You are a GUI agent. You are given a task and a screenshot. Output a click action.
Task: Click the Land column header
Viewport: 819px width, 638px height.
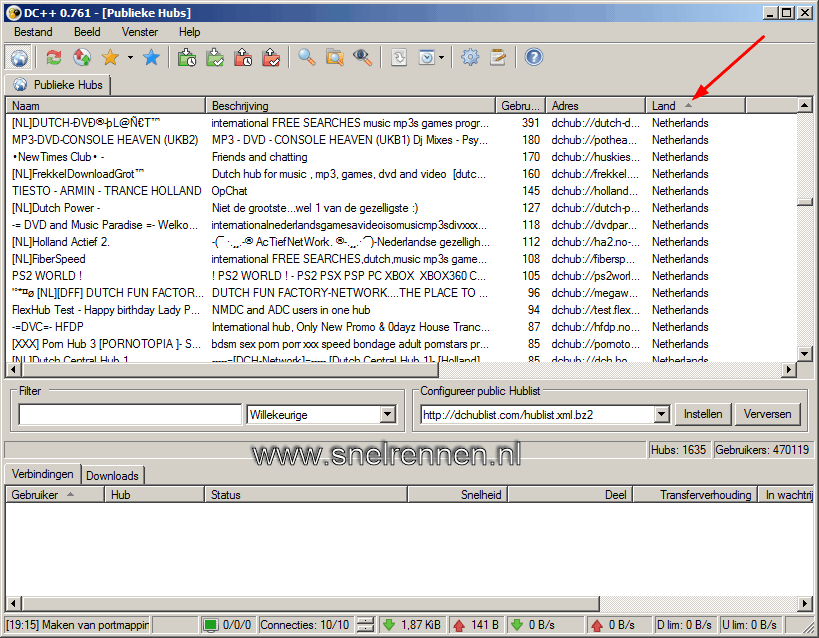(695, 106)
